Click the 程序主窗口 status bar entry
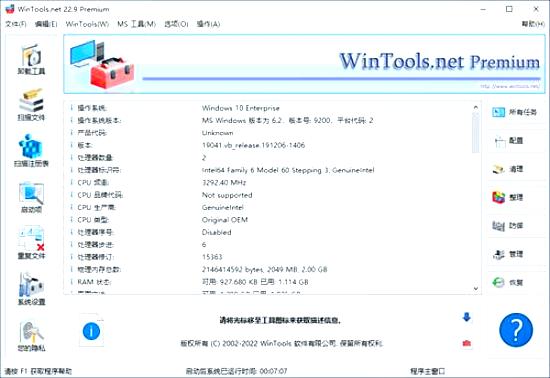The height and width of the screenshot is (378, 550). pyautogui.click(x=428, y=371)
